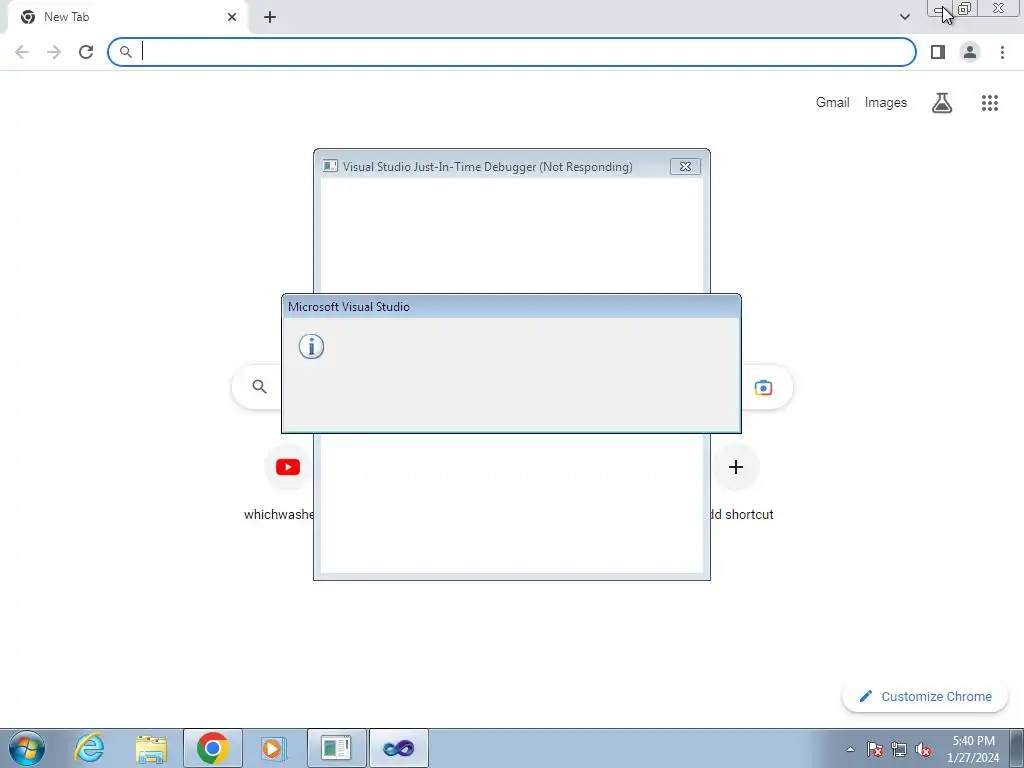Open the clock showing 5:40 PM
Viewport: 1024px width, 768px height.
coord(973,749)
